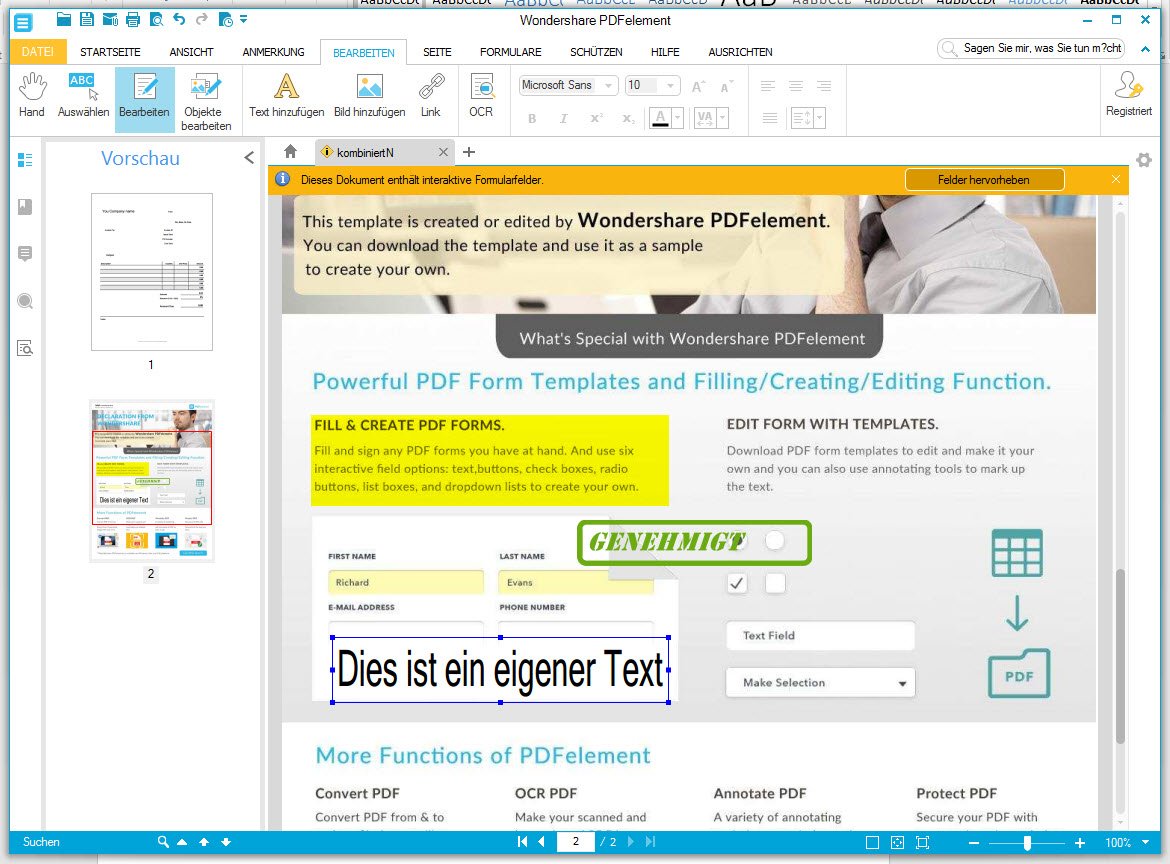Click the redo arrow icon

[x=201, y=19]
